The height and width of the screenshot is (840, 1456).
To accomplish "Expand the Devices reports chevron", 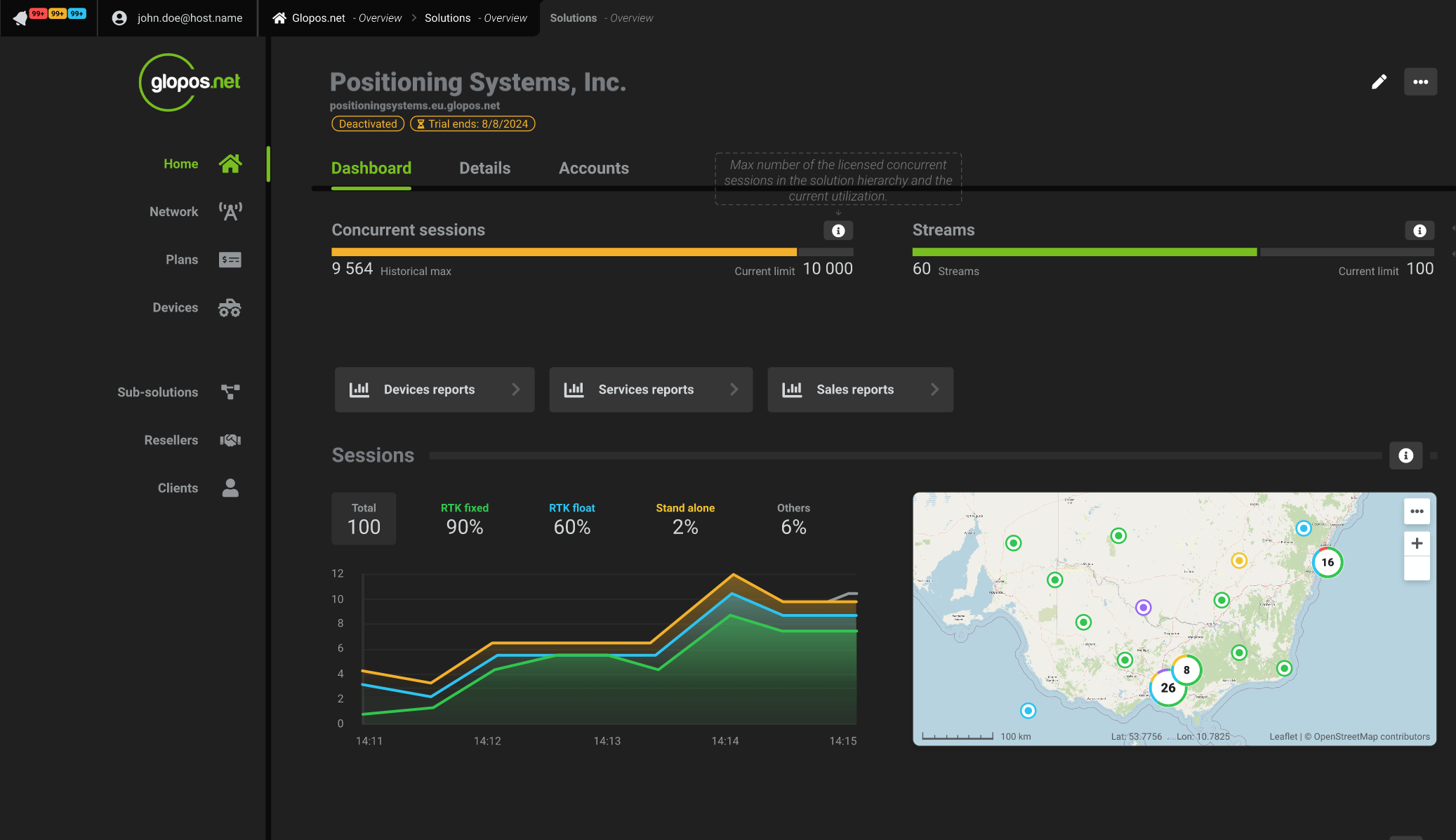I will coord(516,389).
